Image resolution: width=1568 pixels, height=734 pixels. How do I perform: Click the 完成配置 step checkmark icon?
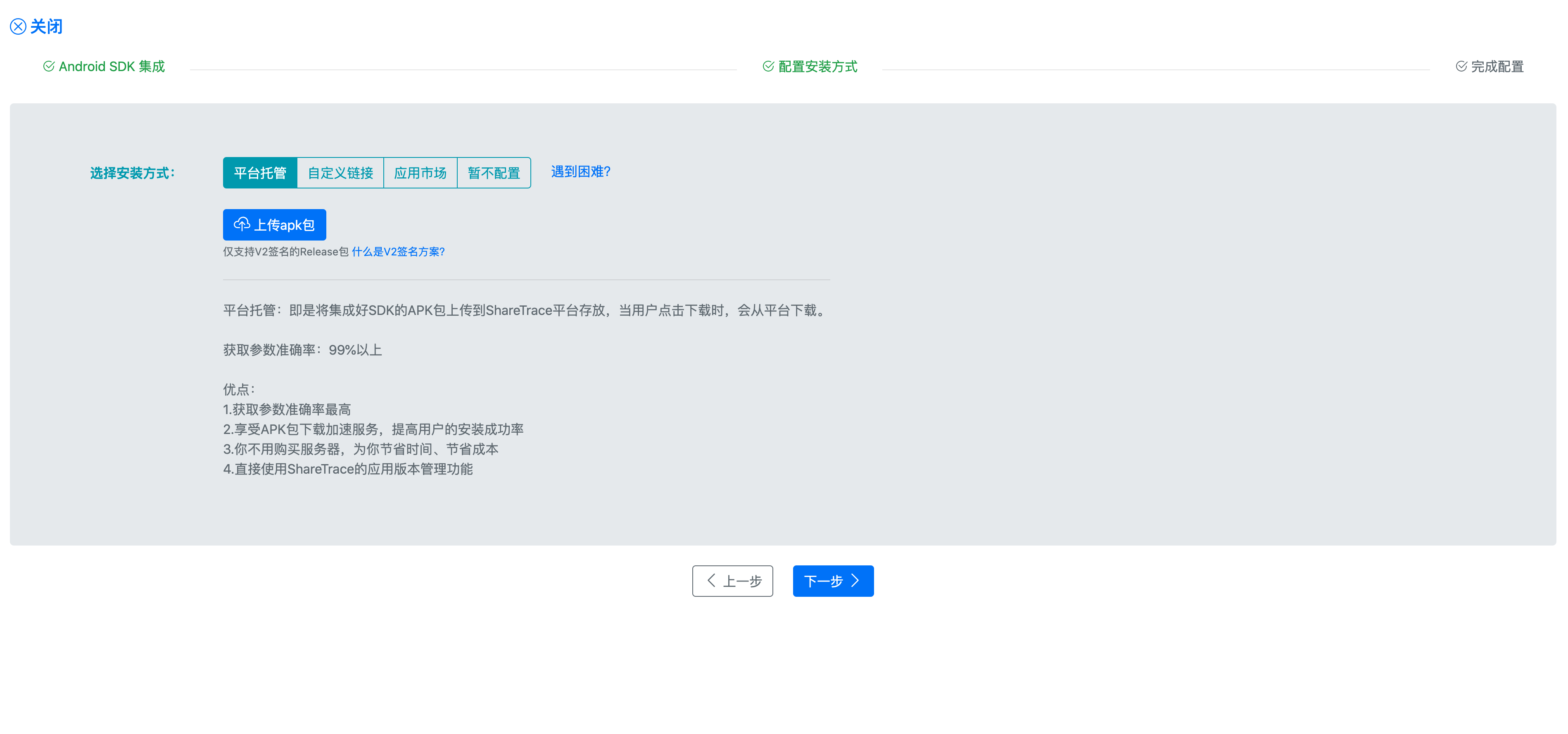coord(1461,67)
